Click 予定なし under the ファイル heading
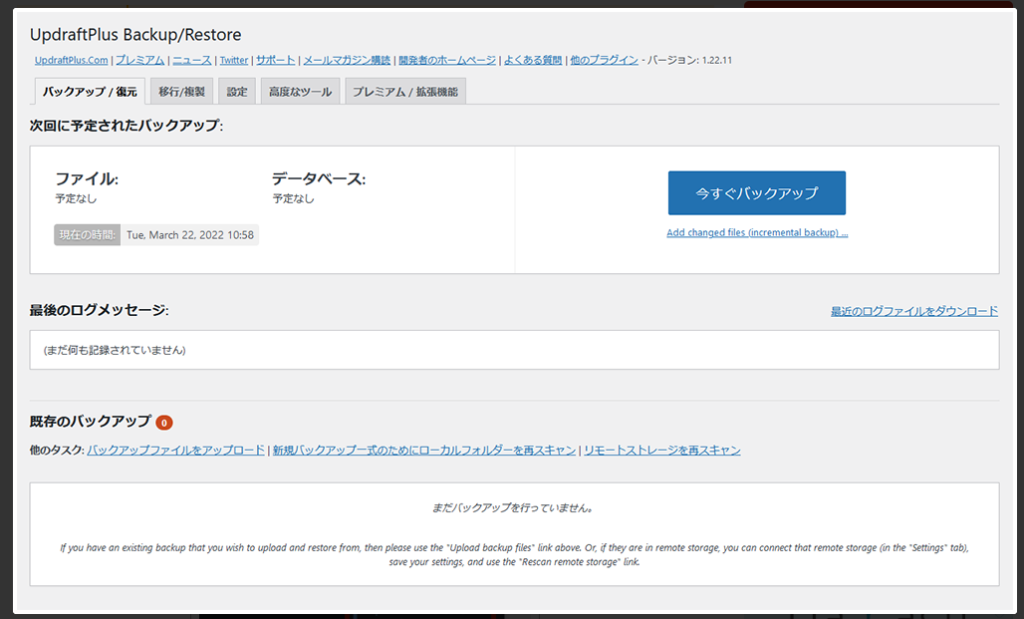Image resolution: width=1024 pixels, height=619 pixels. coord(76,198)
